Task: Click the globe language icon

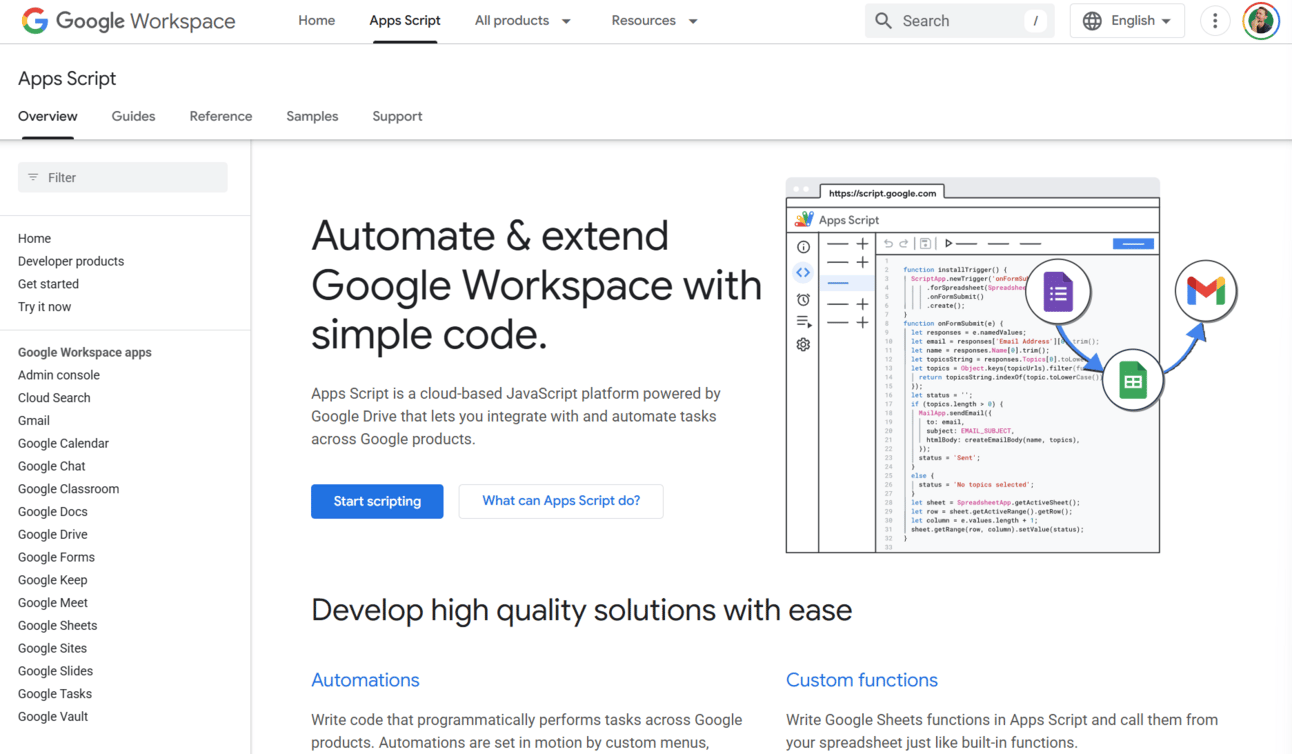Action: point(1092,20)
